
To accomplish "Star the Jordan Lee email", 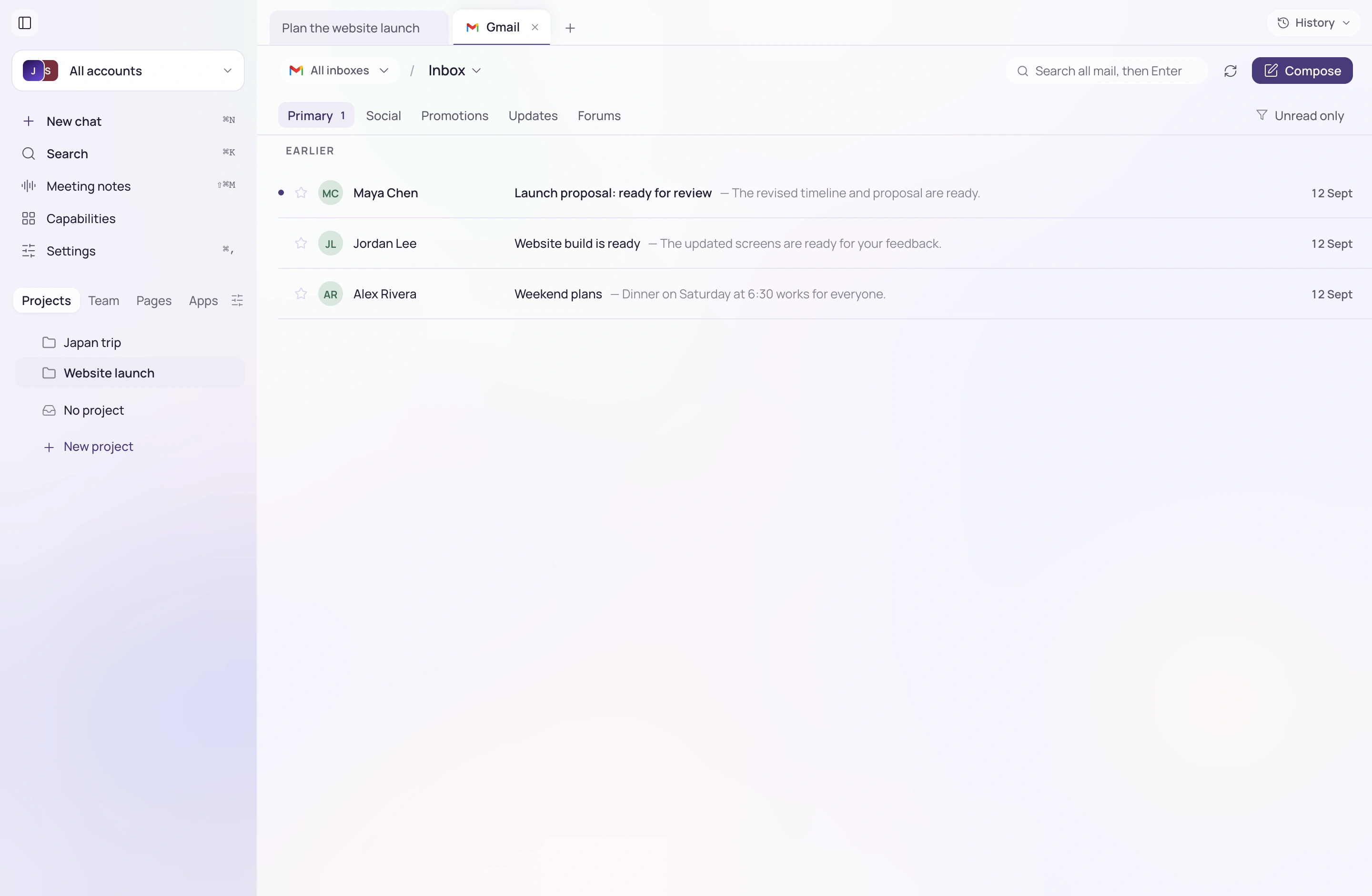I will pyautogui.click(x=301, y=244).
